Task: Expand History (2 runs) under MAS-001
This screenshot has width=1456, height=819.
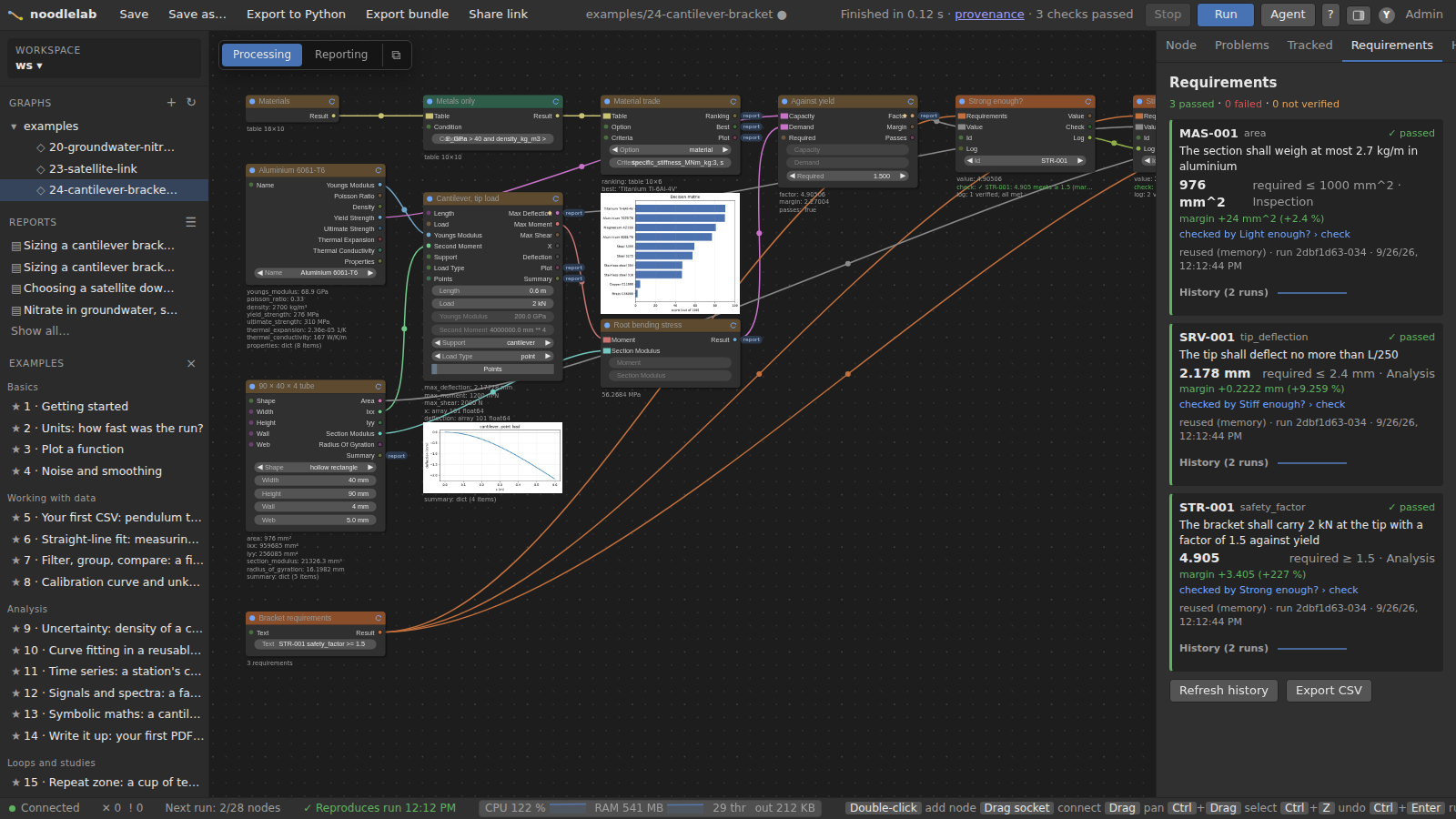Action: (x=1224, y=293)
